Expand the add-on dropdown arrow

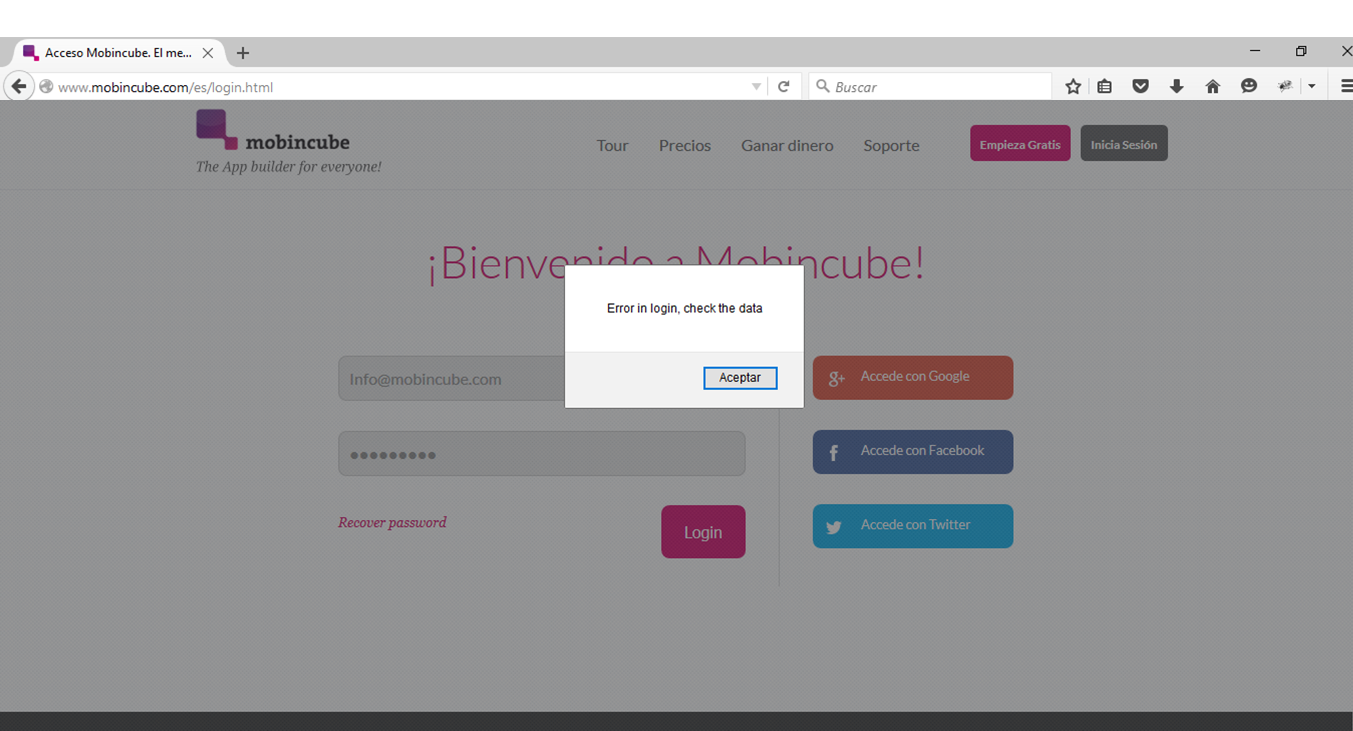tap(1312, 87)
